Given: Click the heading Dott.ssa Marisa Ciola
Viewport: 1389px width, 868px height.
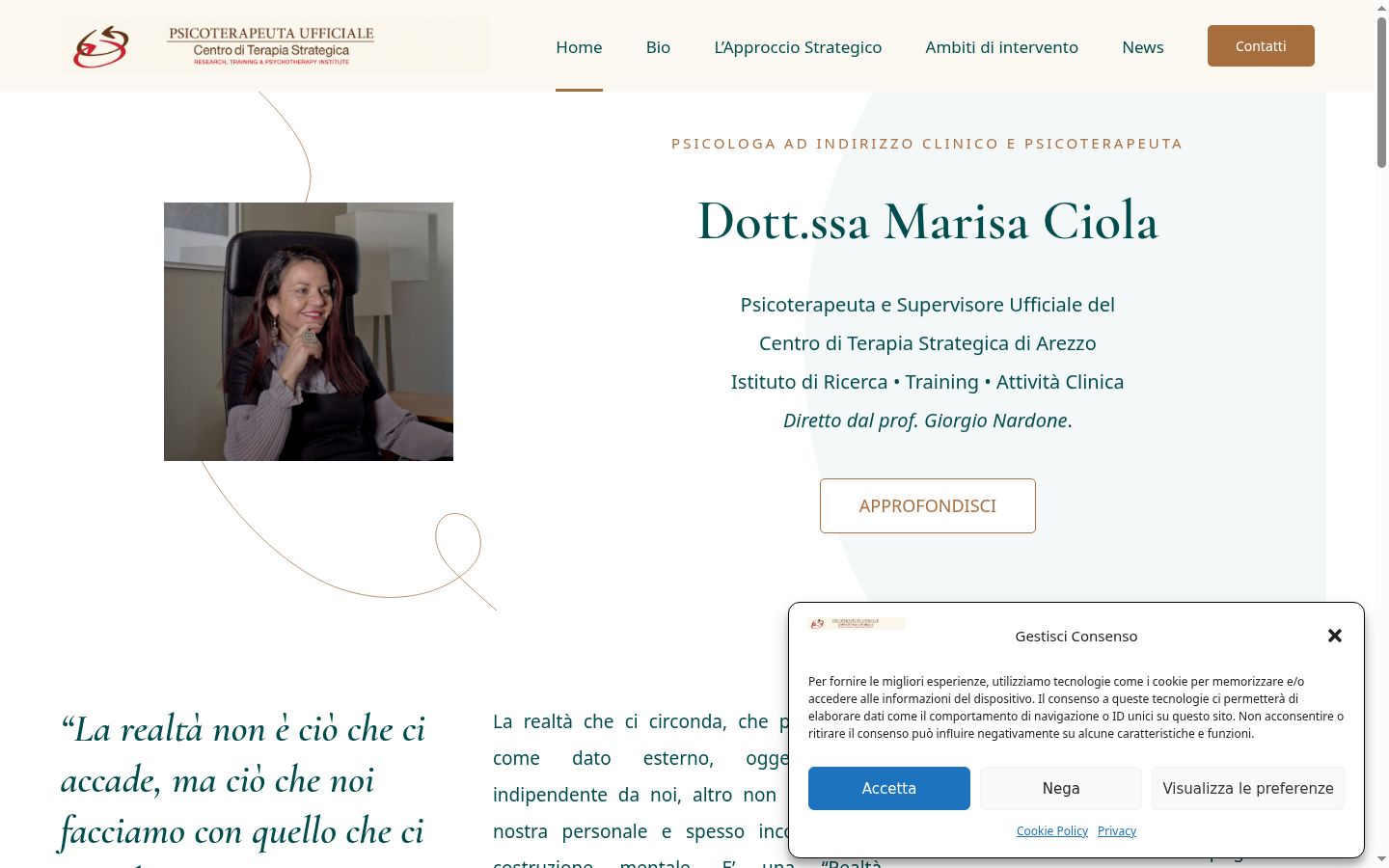Looking at the screenshot, I should (928, 222).
